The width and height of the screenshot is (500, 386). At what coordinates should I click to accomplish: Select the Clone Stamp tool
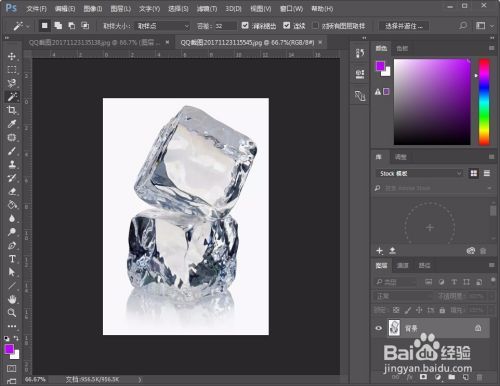(12, 164)
